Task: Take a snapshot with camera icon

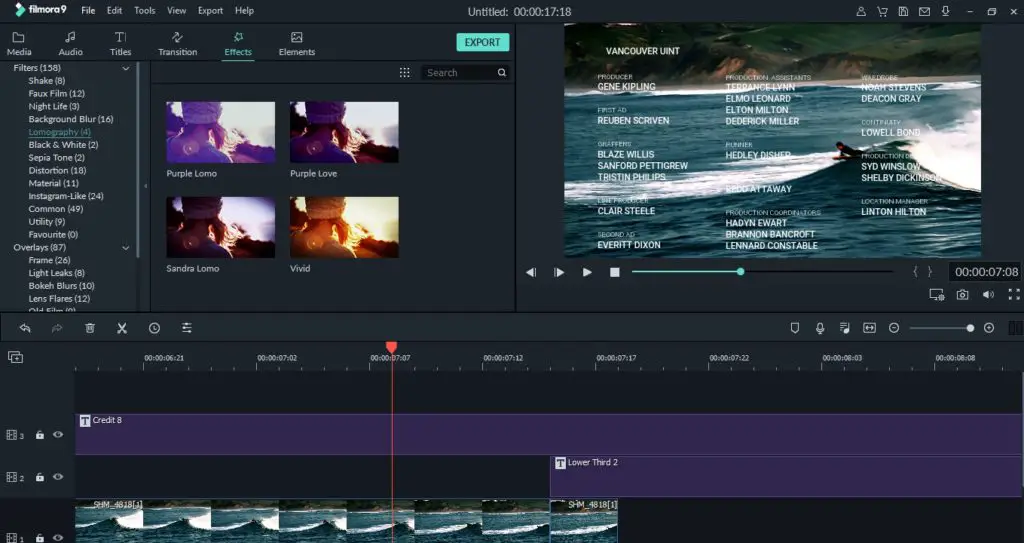Action: tap(963, 295)
